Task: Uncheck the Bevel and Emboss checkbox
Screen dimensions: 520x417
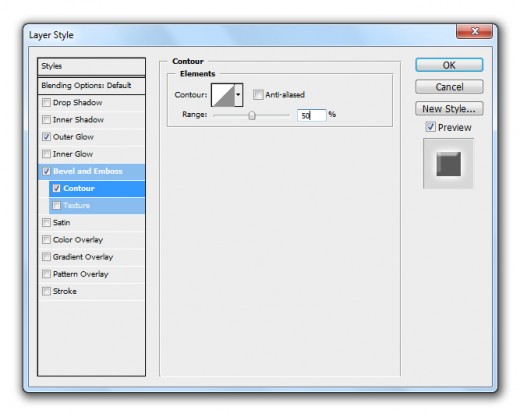Action: (x=46, y=171)
